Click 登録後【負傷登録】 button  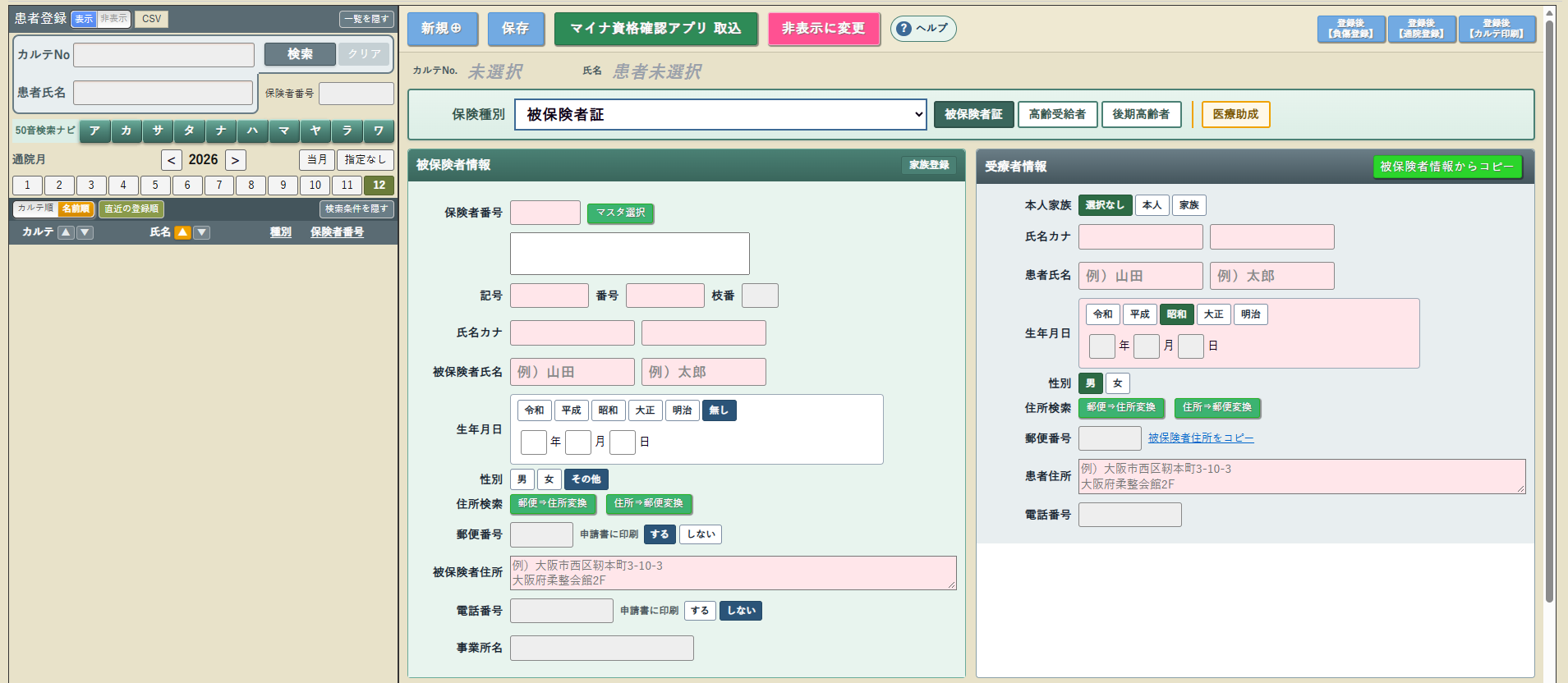coord(1350,29)
